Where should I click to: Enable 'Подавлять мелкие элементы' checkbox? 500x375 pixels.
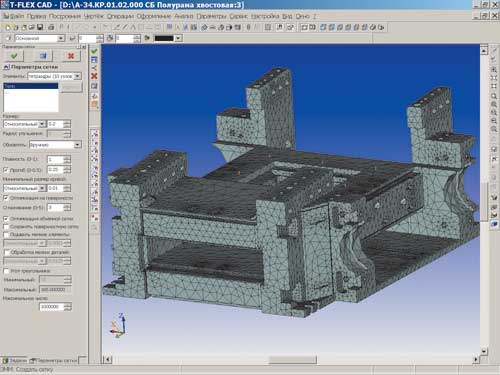point(6,235)
